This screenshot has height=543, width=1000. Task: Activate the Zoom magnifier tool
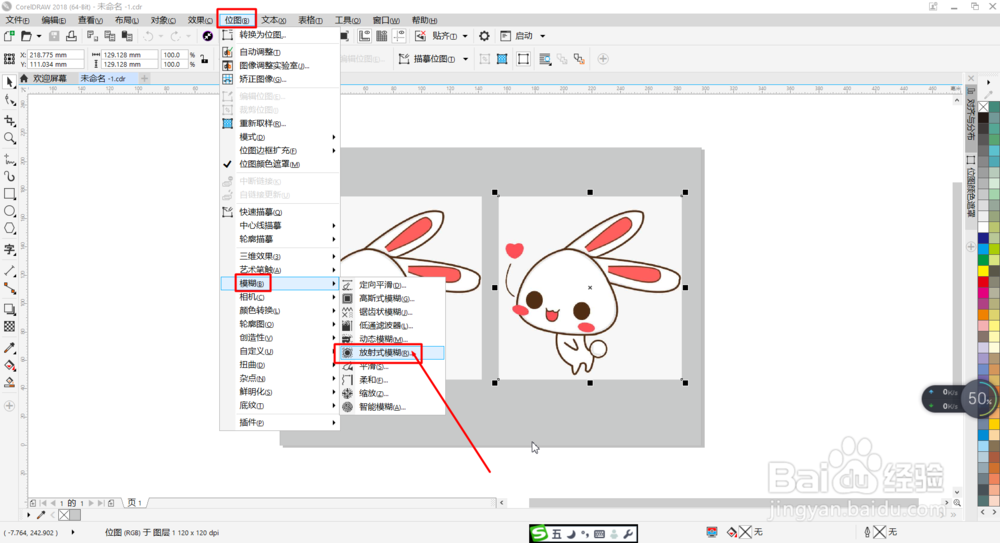pyautogui.click(x=10, y=138)
